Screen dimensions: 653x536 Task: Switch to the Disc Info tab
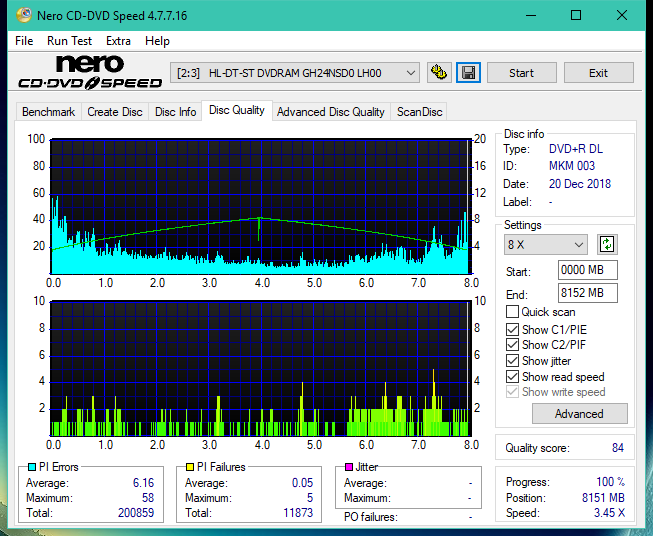click(175, 112)
